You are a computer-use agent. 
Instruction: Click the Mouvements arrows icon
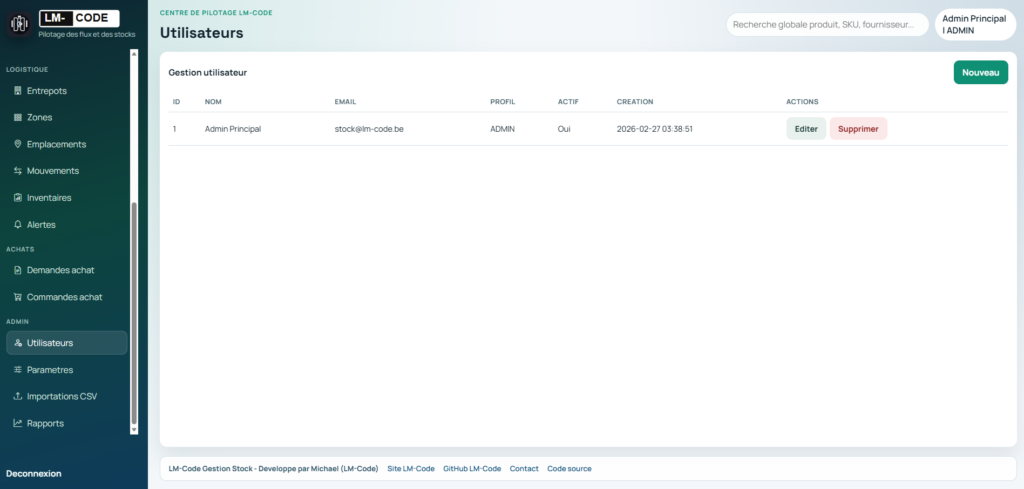[18, 171]
